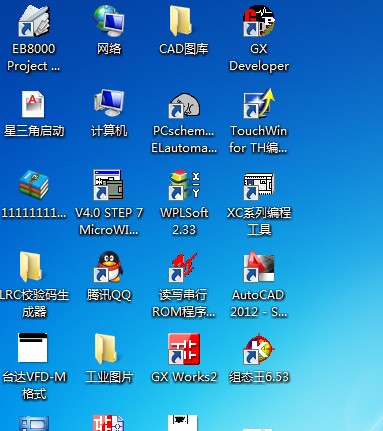Click the 网络 network desktop icon
Image resolution: width=383 pixels, height=431 pixels.
coord(109,21)
